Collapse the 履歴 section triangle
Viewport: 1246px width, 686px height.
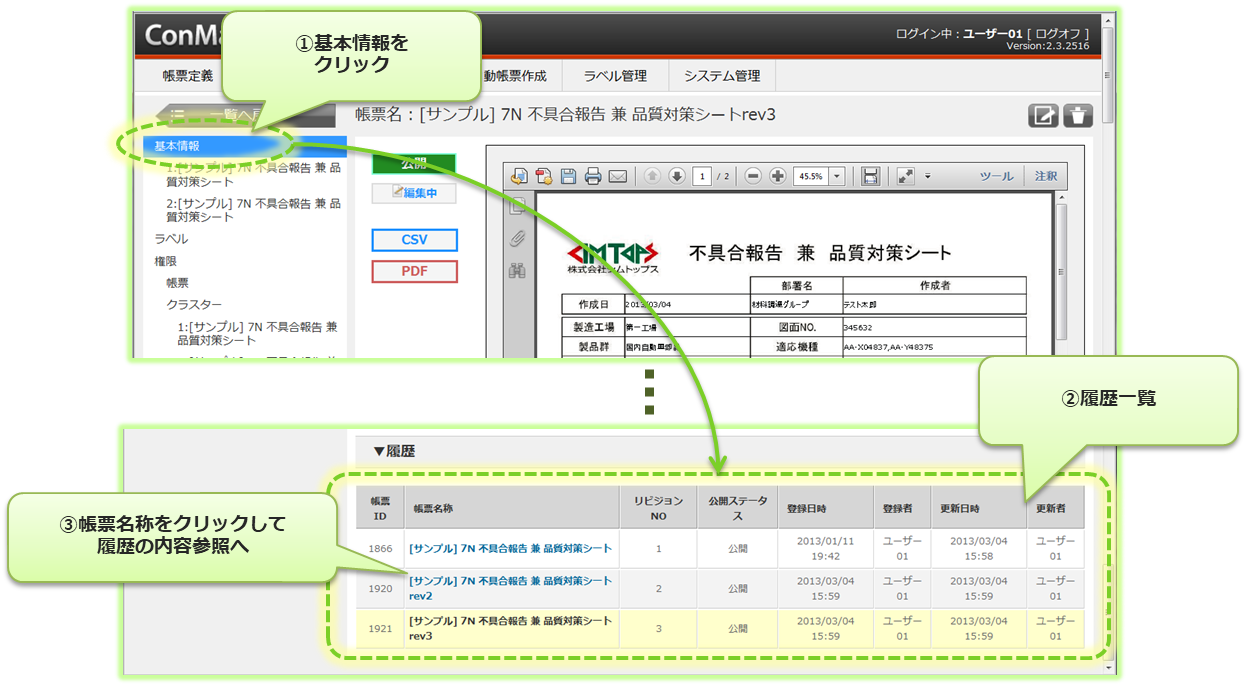(379, 451)
